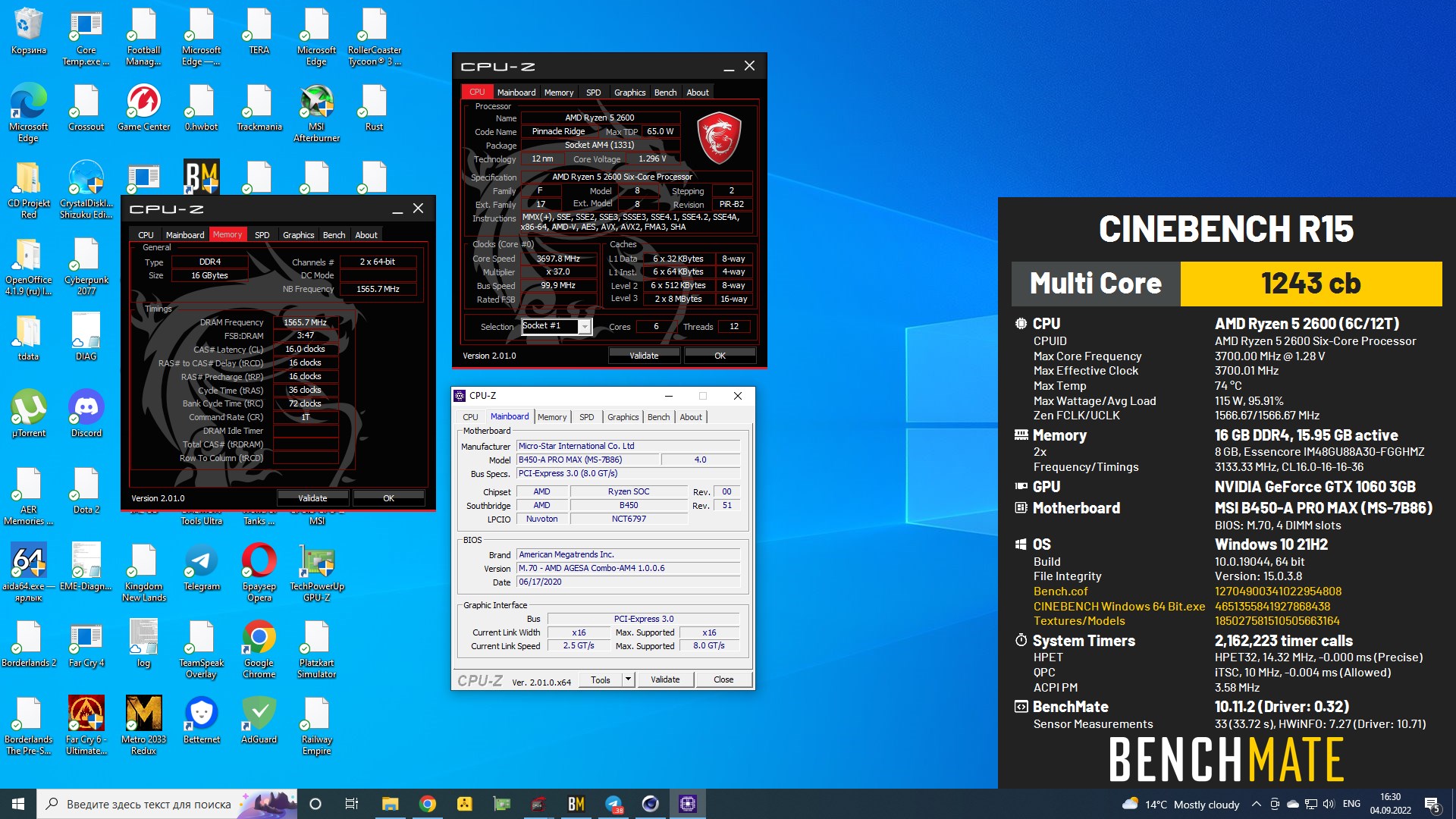1456x819 pixels.
Task: Open the notification center icon
Action: [1432, 804]
